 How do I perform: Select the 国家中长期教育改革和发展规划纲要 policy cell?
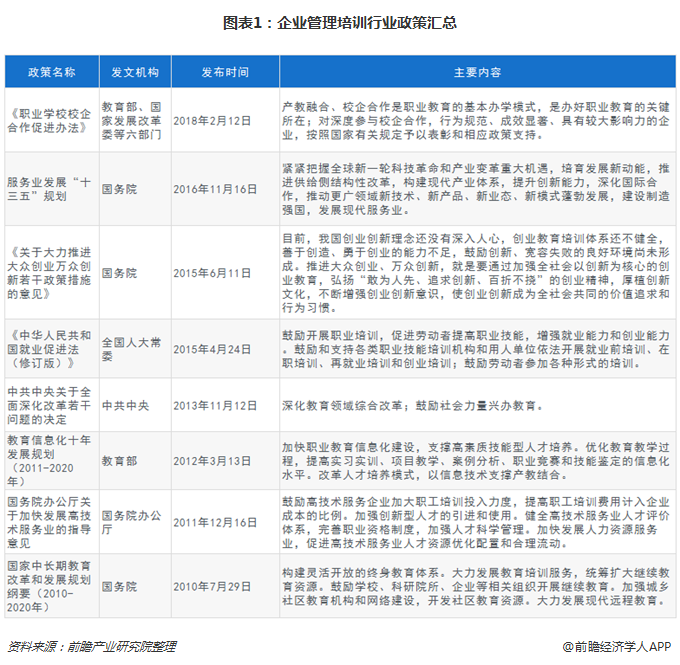point(51,587)
